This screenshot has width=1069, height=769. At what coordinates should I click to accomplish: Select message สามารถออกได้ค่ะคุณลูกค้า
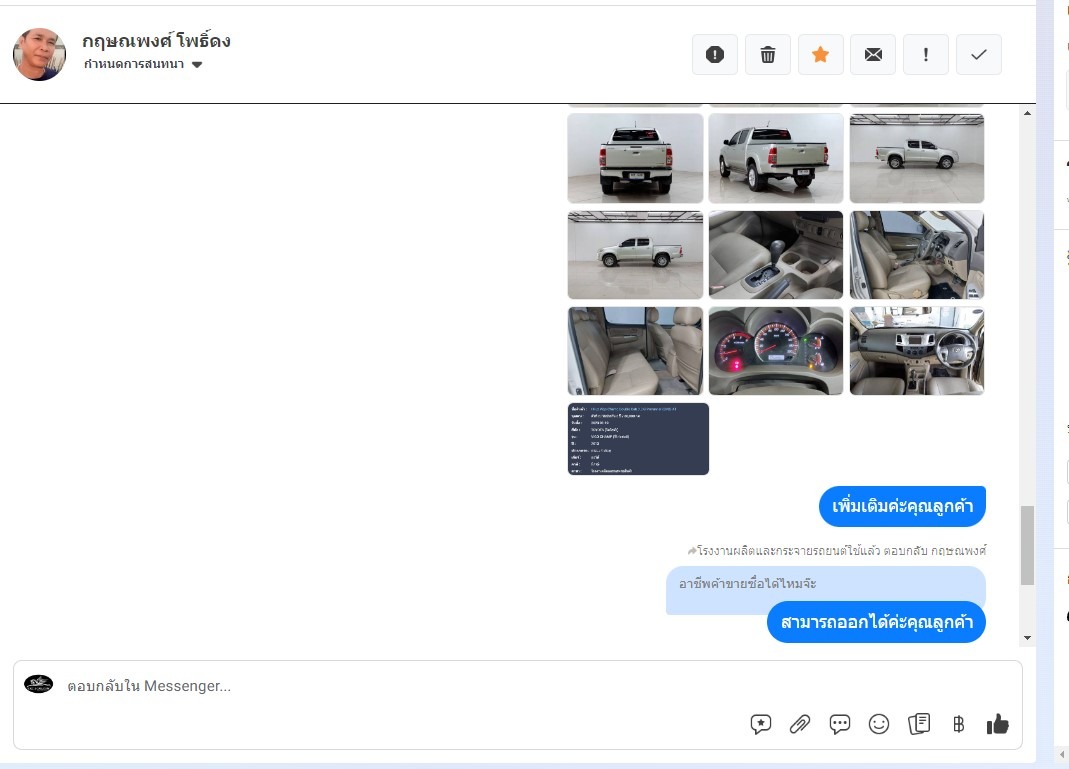(x=876, y=622)
